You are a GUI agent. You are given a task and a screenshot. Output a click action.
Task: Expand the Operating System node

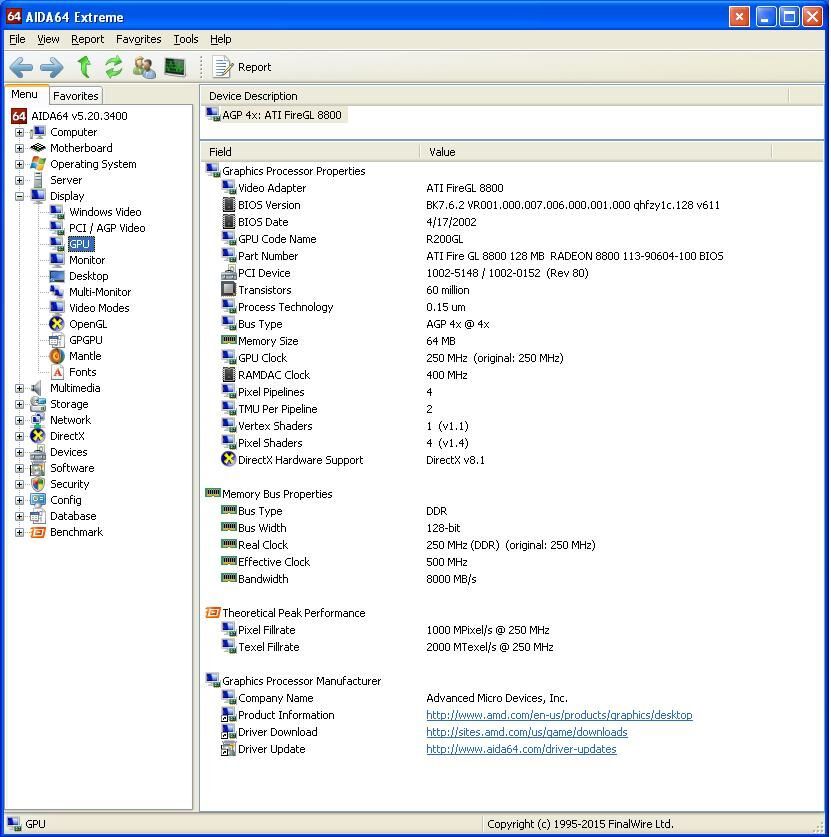click(19, 164)
